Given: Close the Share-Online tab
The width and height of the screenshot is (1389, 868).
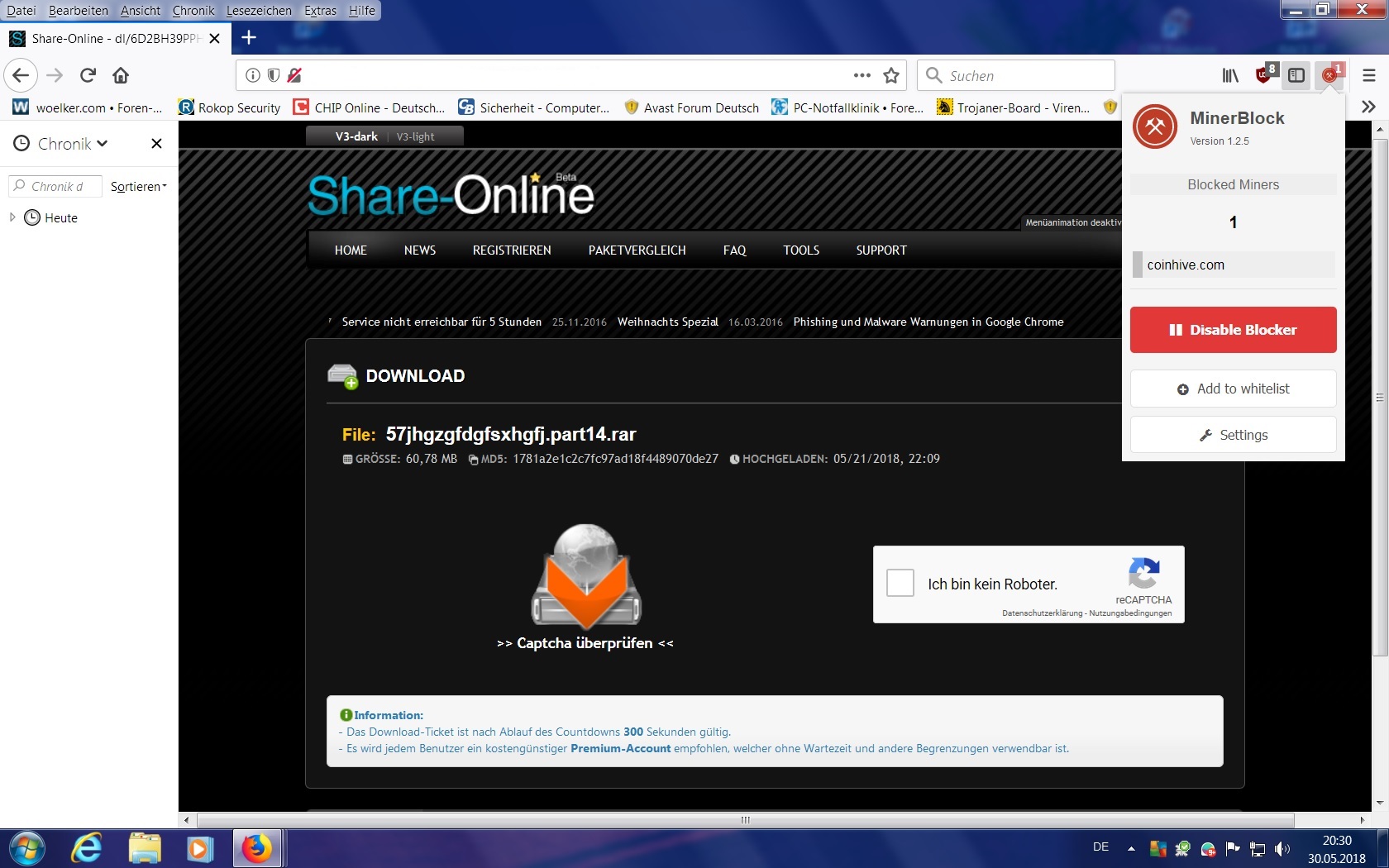Looking at the screenshot, I should coord(214,38).
